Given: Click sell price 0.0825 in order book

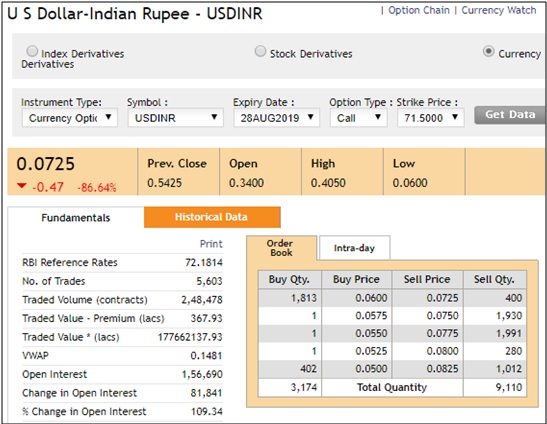Looking at the screenshot, I should tap(442, 369).
